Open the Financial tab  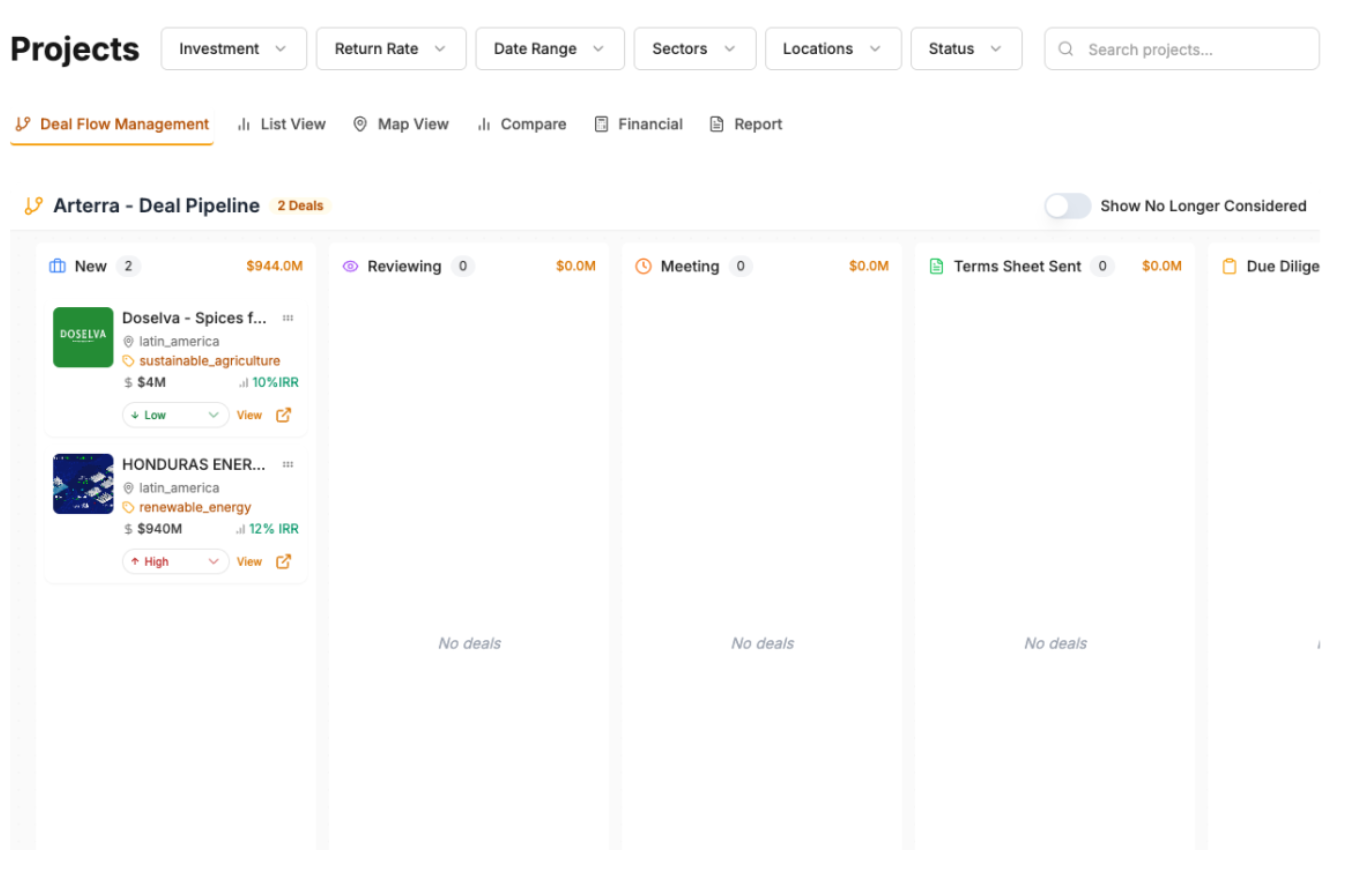pyautogui.click(x=638, y=125)
